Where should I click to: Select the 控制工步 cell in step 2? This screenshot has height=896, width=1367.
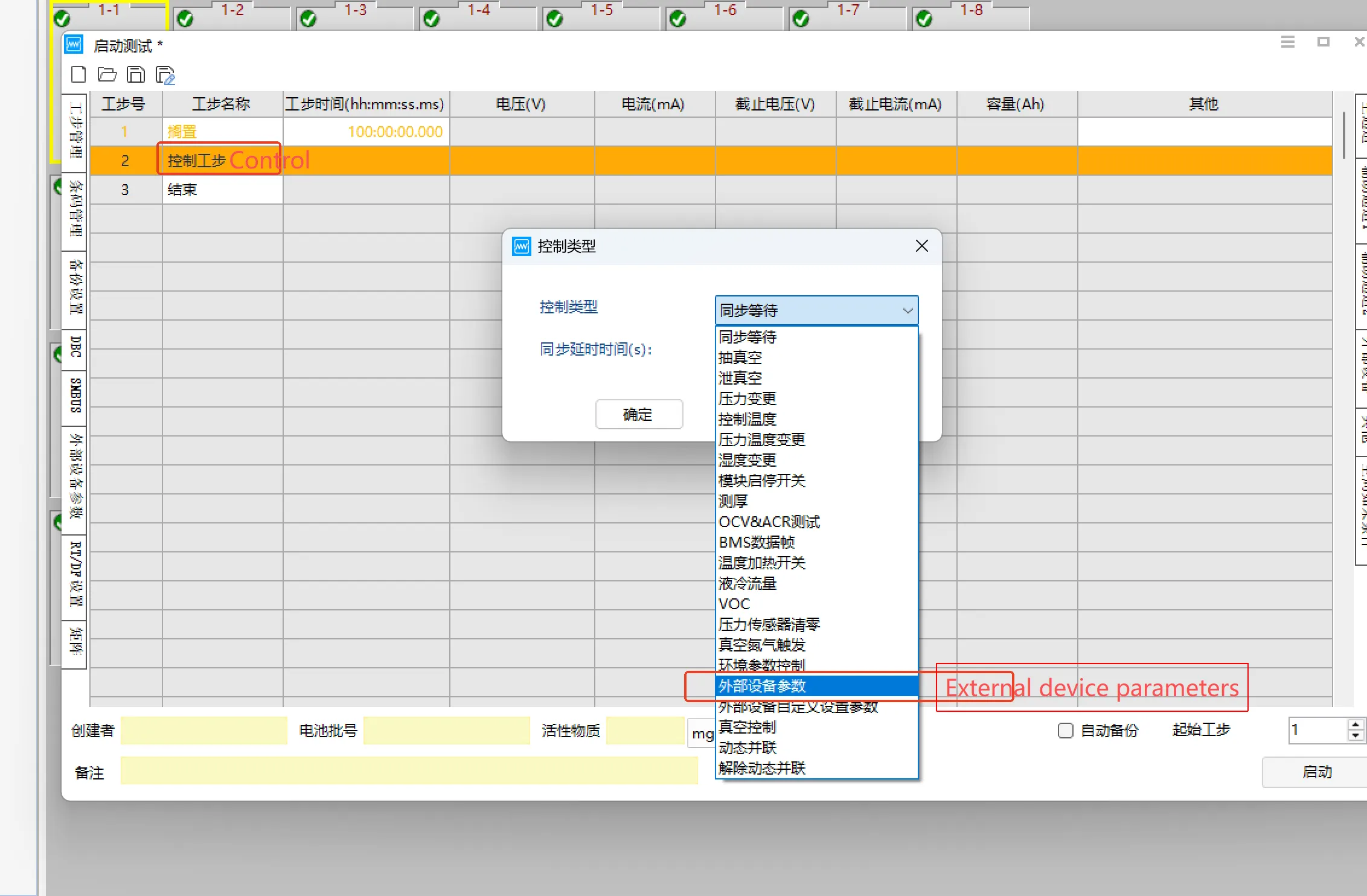point(223,161)
